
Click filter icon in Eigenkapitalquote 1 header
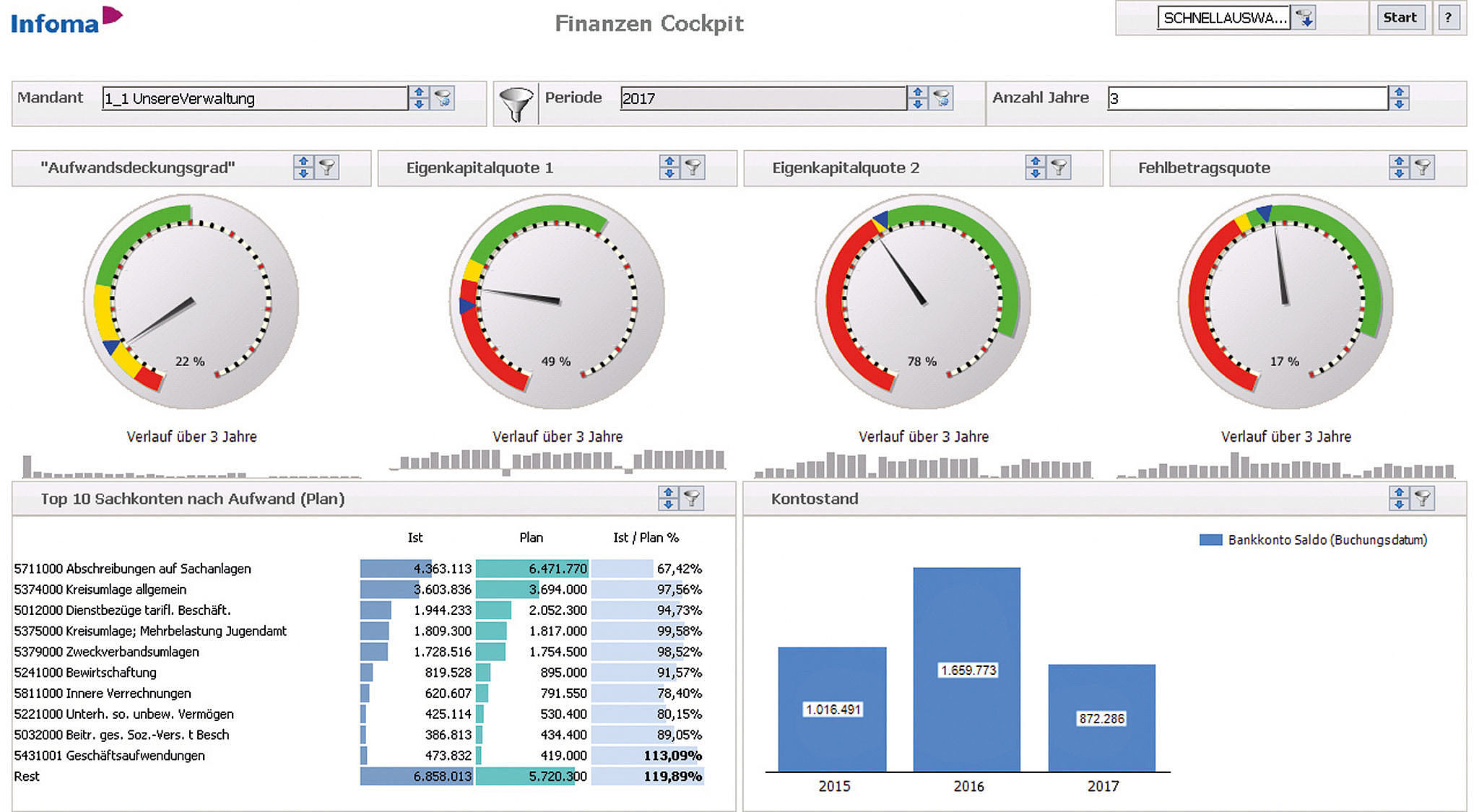click(693, 167)
